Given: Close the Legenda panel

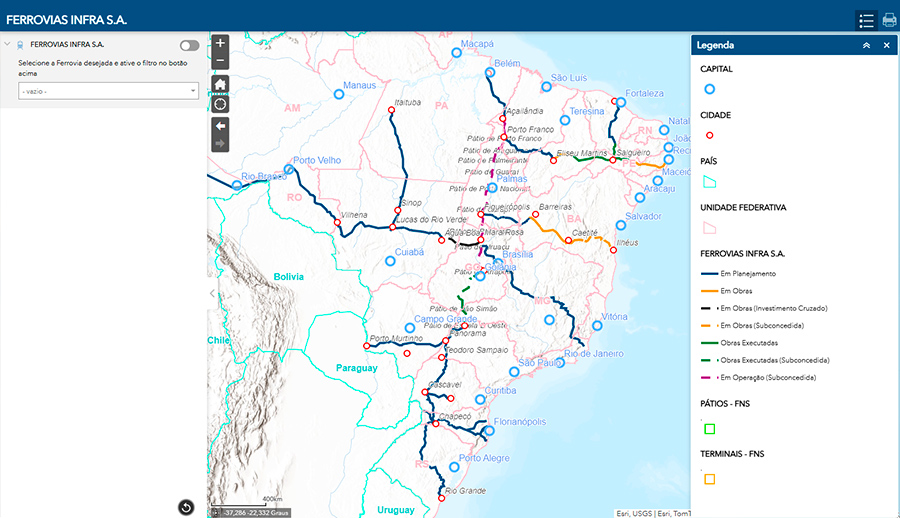Looking at the screenshot, I should 886,45.
